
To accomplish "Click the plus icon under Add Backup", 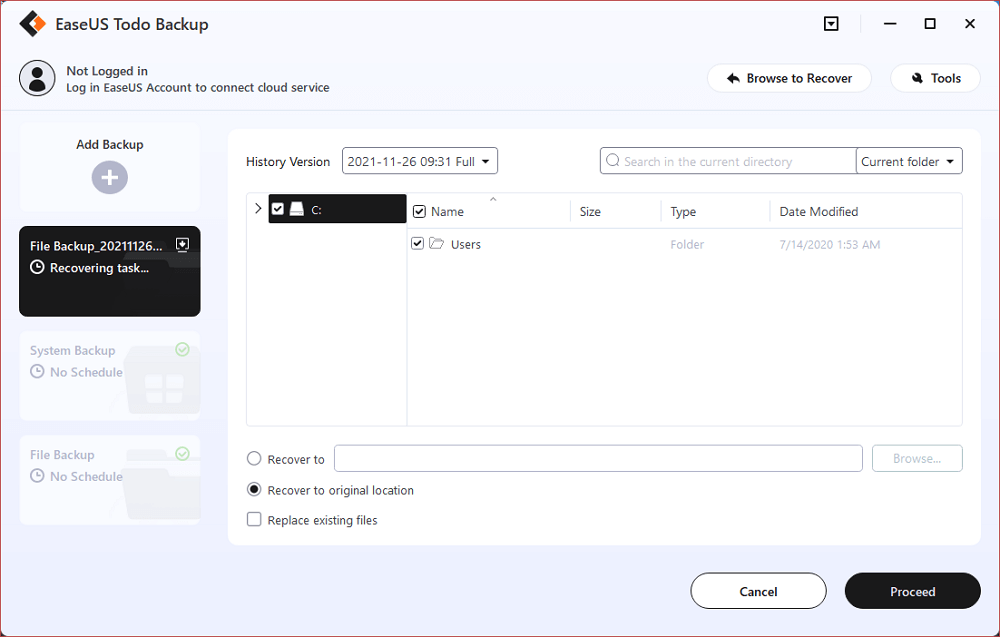I will tap(110, 177).
